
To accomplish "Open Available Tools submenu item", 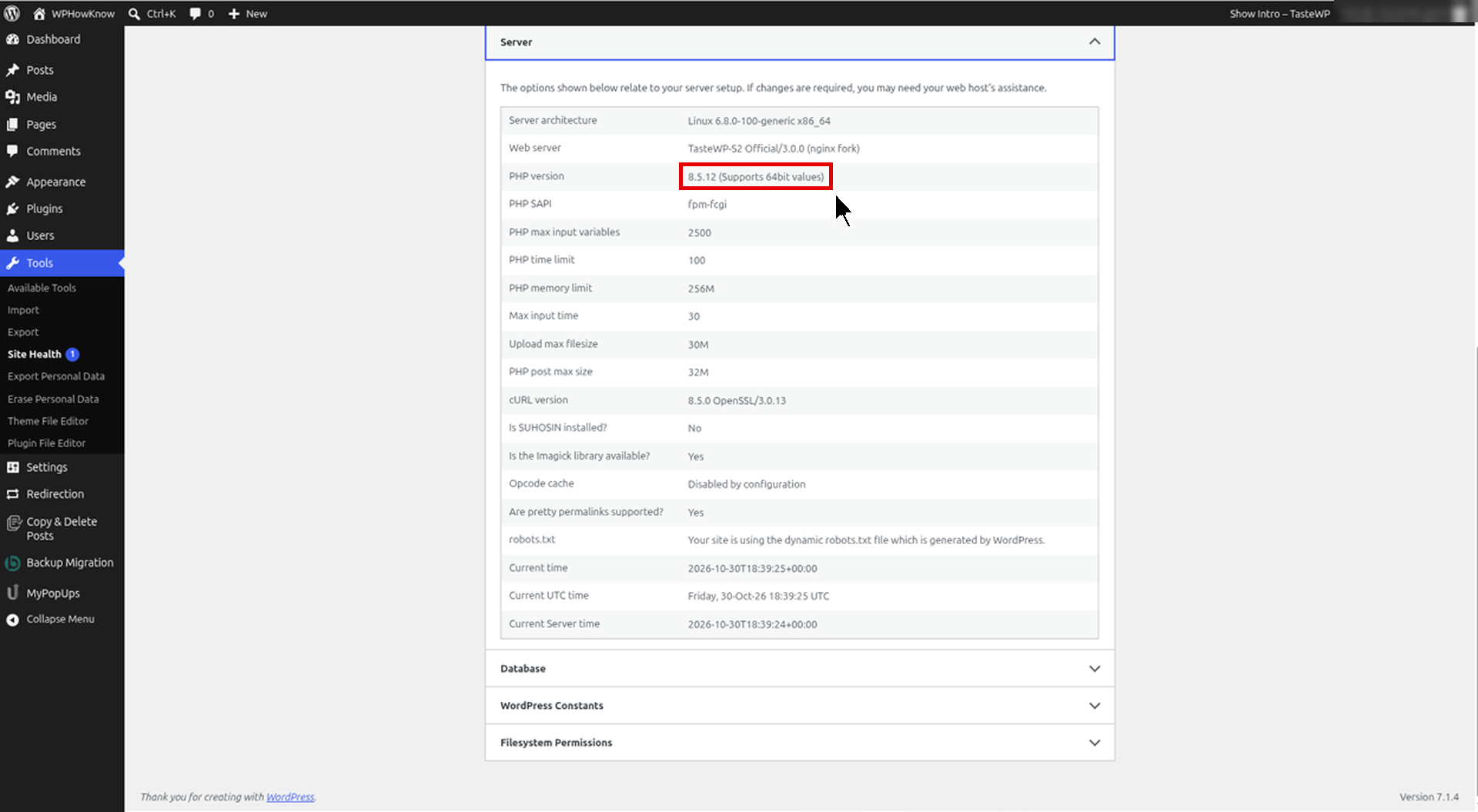I will point(42,288).
